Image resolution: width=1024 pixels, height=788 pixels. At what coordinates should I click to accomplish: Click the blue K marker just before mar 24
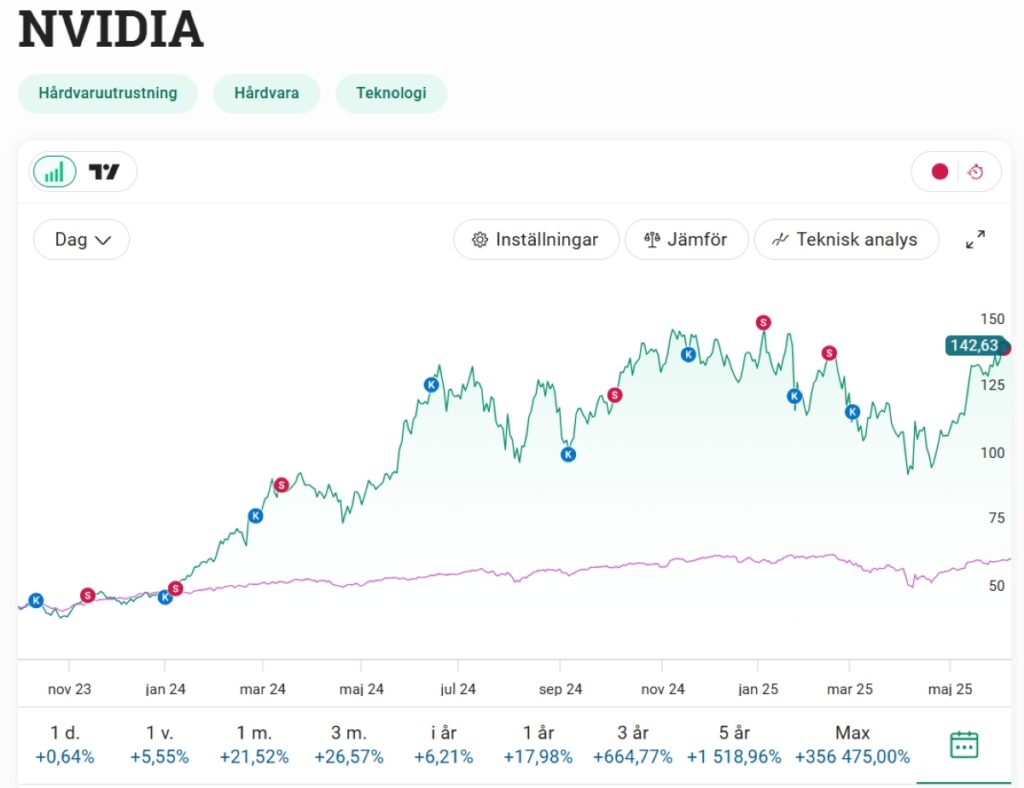(x=255, y=516)
